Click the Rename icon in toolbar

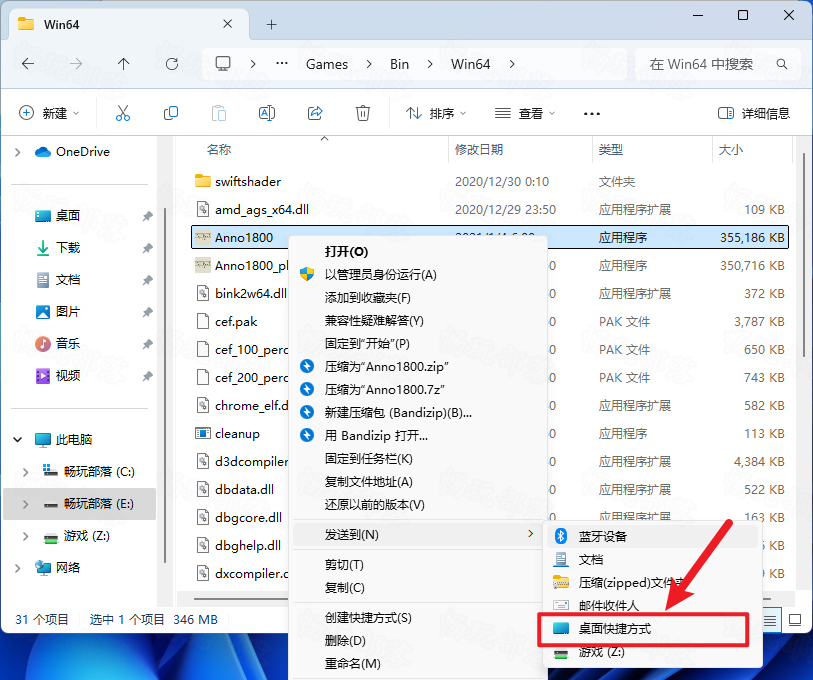click(x=267, y=113)
